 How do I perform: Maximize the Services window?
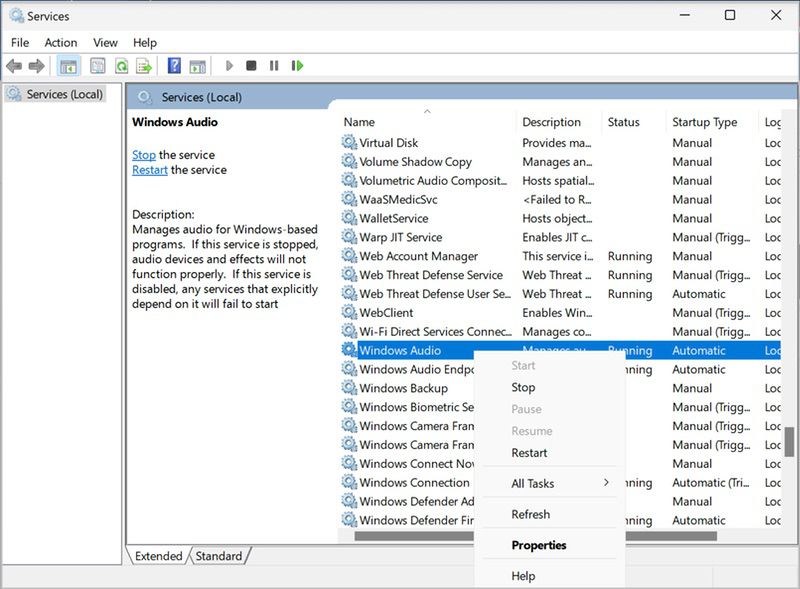coord(730,15)
